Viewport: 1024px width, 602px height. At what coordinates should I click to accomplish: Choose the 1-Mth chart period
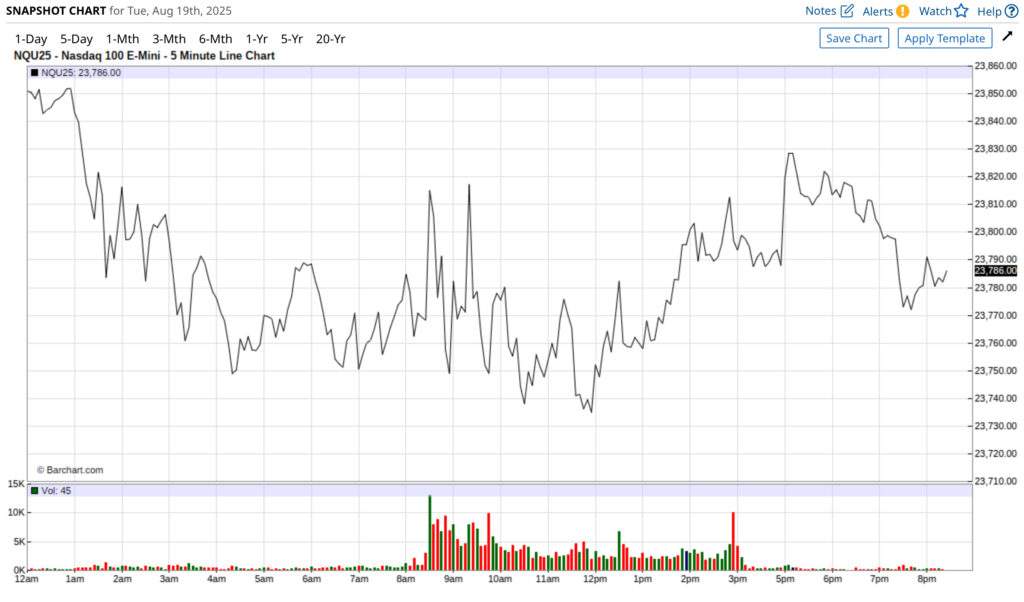pyautogui.click(x=123, y=39)
